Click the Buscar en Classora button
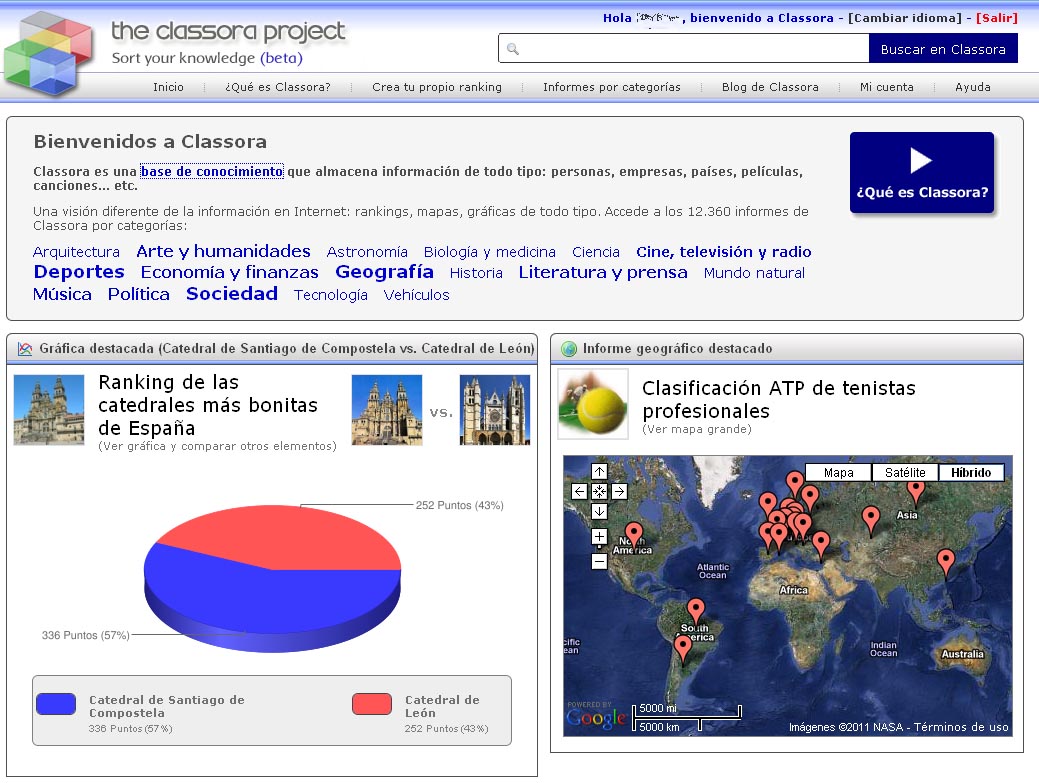 tap(943, 49)
